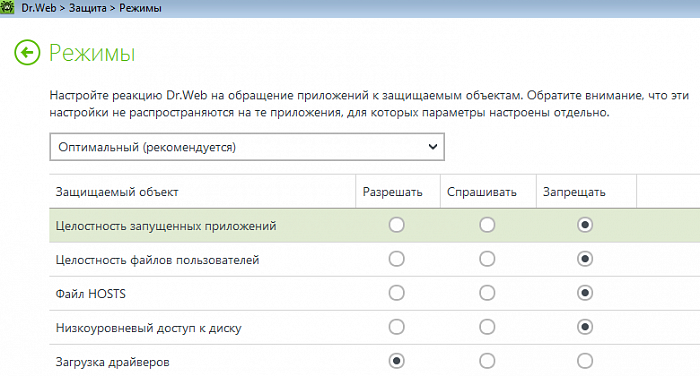Click the green back arrow icon

[27, 53]
